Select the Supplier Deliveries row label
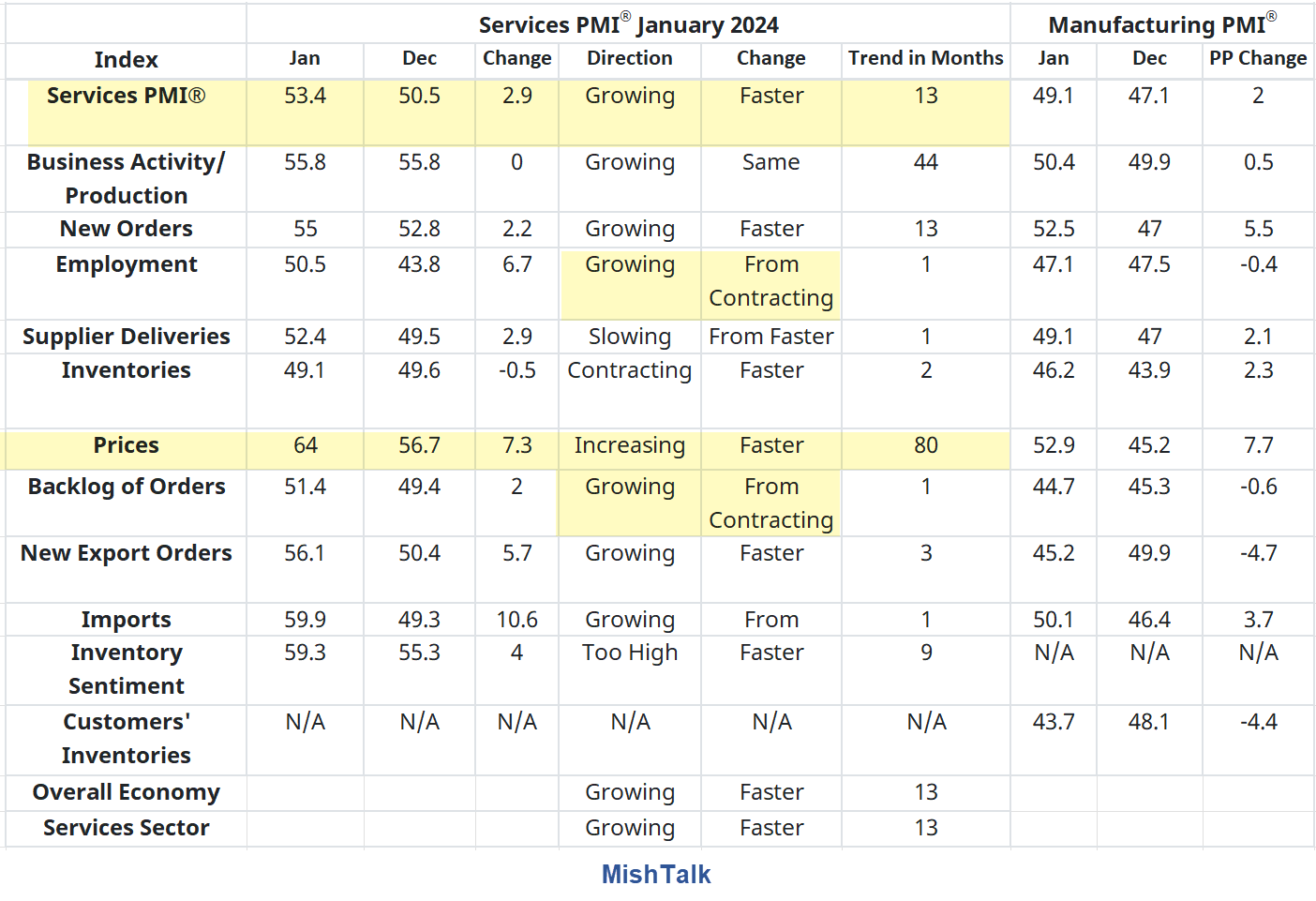 126,337
